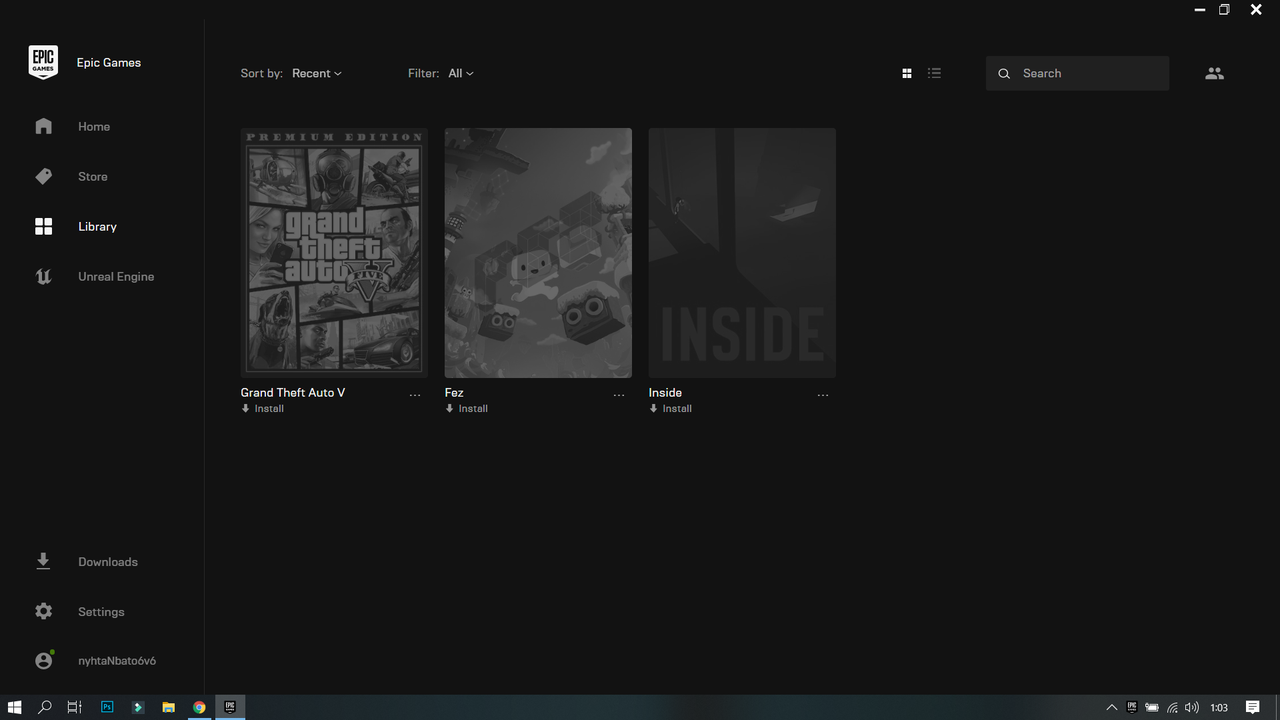
Task: Open Task View on the taskbar
Action: click(x=74, y=707)
